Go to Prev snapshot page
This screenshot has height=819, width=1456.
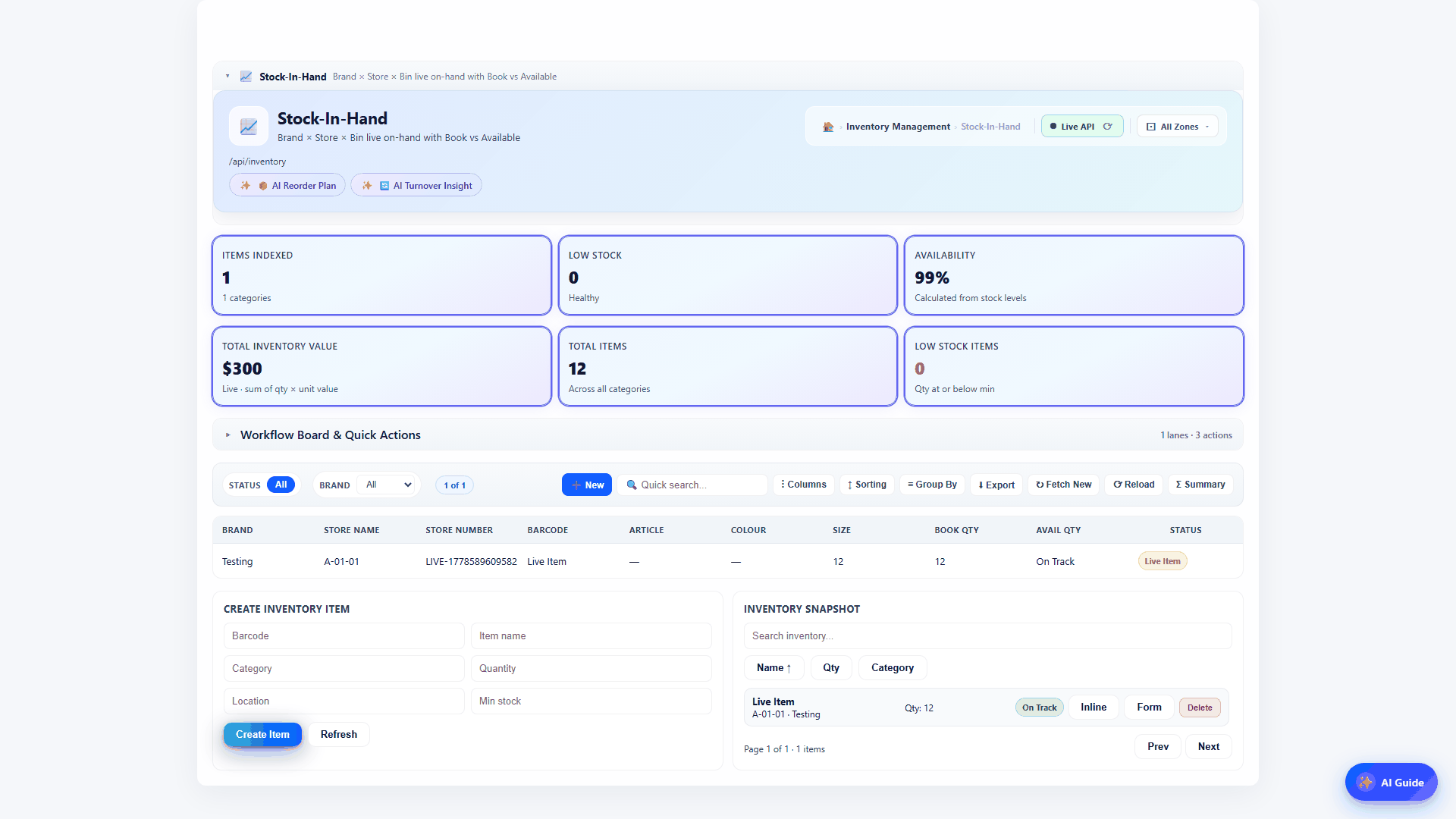pyautogui.click(x=1158, y=747)
